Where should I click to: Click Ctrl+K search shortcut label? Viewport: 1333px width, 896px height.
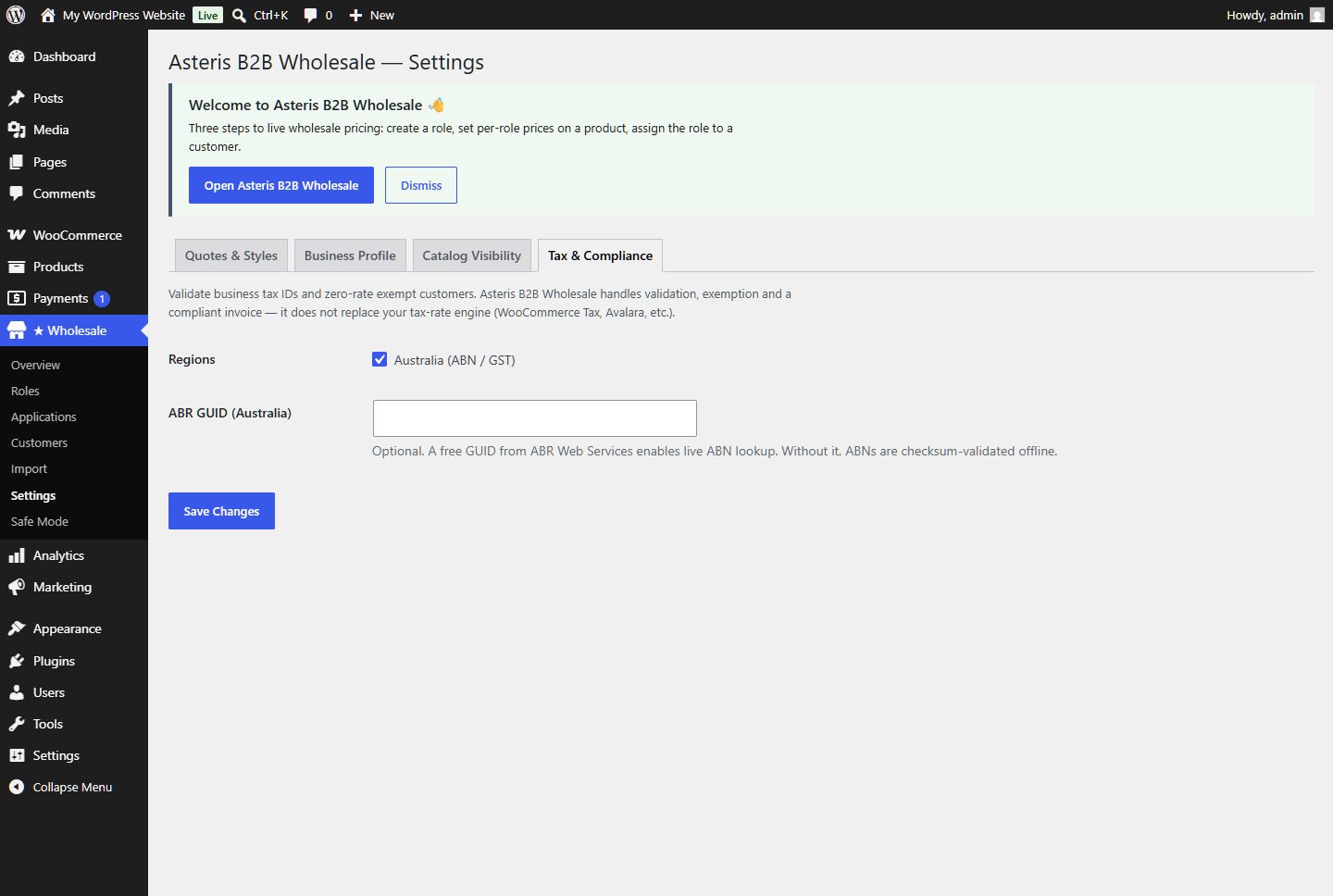[x=271, y=15]
